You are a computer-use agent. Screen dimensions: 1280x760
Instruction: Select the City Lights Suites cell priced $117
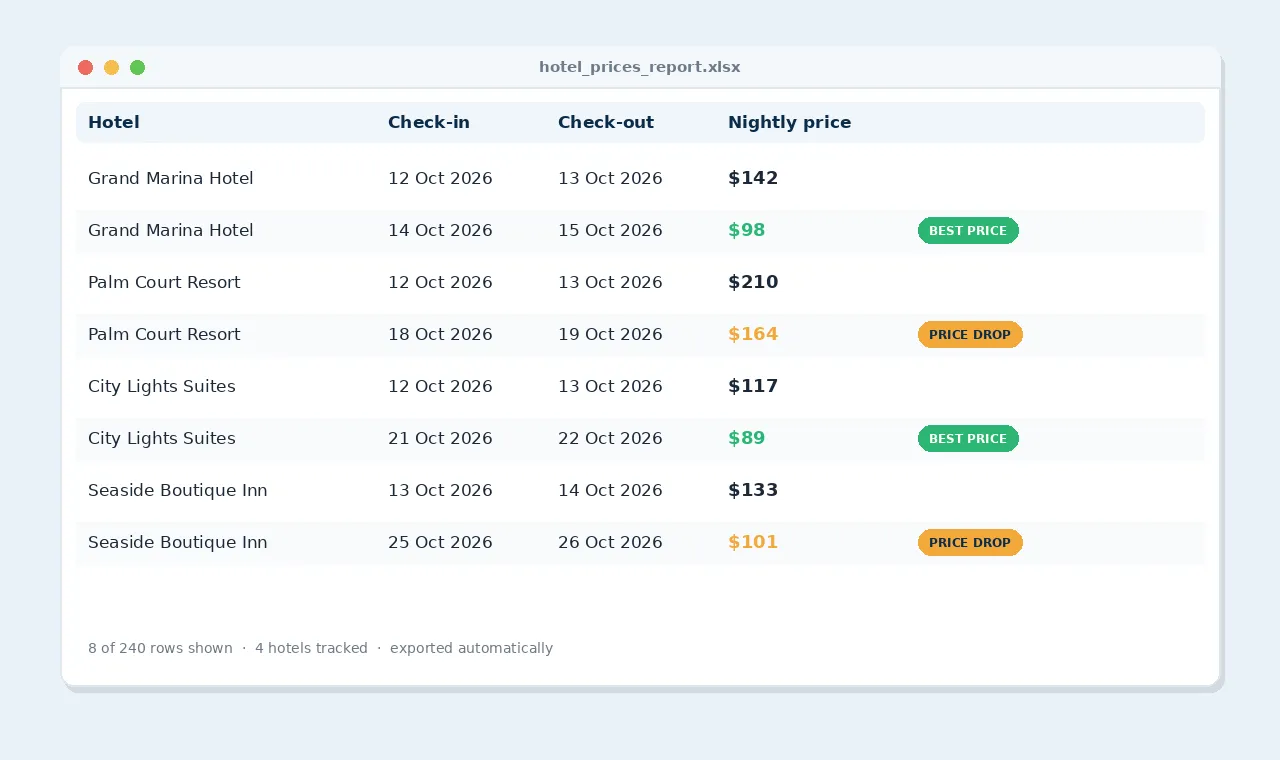(162, 386)
